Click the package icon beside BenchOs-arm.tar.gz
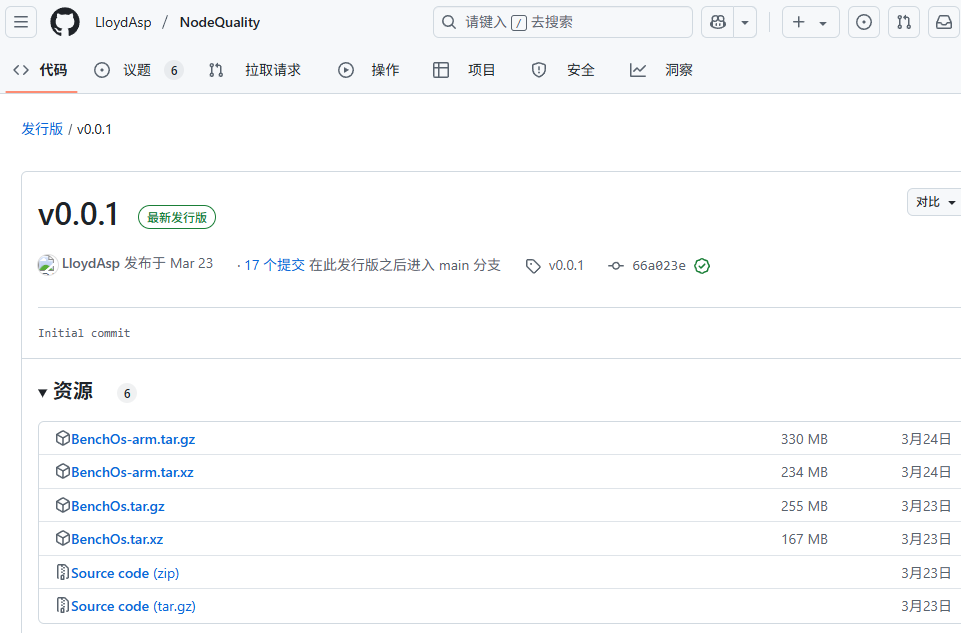Image resolution: width=961 pixels, height=633 pixels. pos(62,438)
